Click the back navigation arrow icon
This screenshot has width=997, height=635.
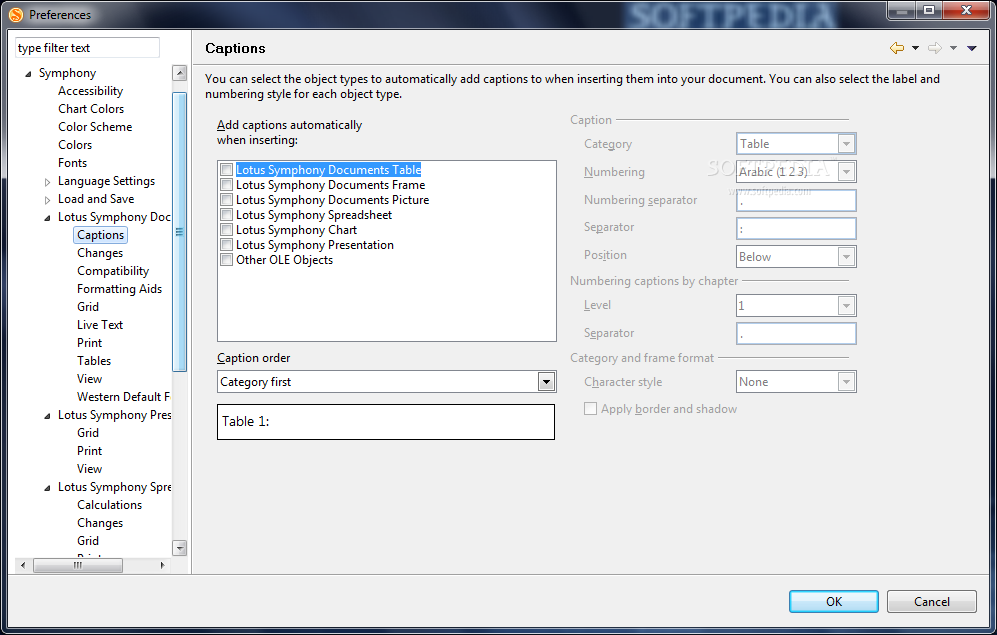897,48
